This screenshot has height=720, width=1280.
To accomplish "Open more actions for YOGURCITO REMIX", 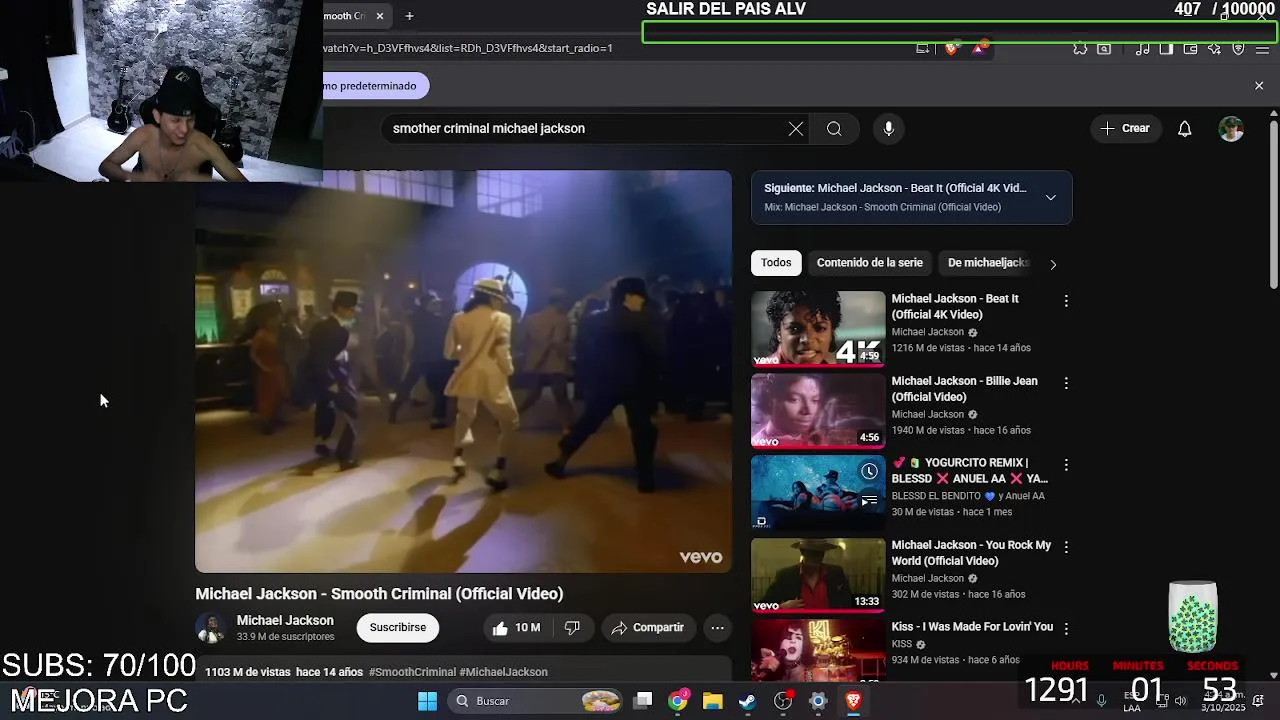I will point(1066,465).
